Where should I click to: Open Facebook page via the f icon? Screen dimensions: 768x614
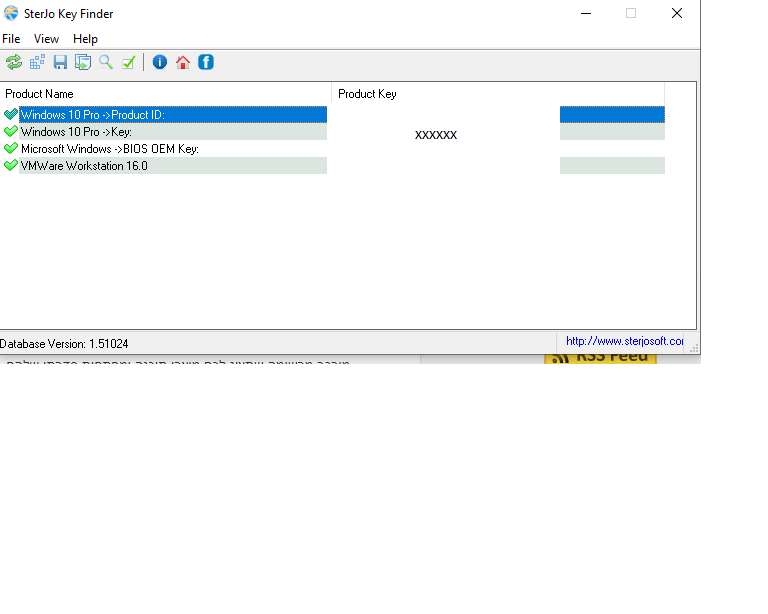pos(206,62)
